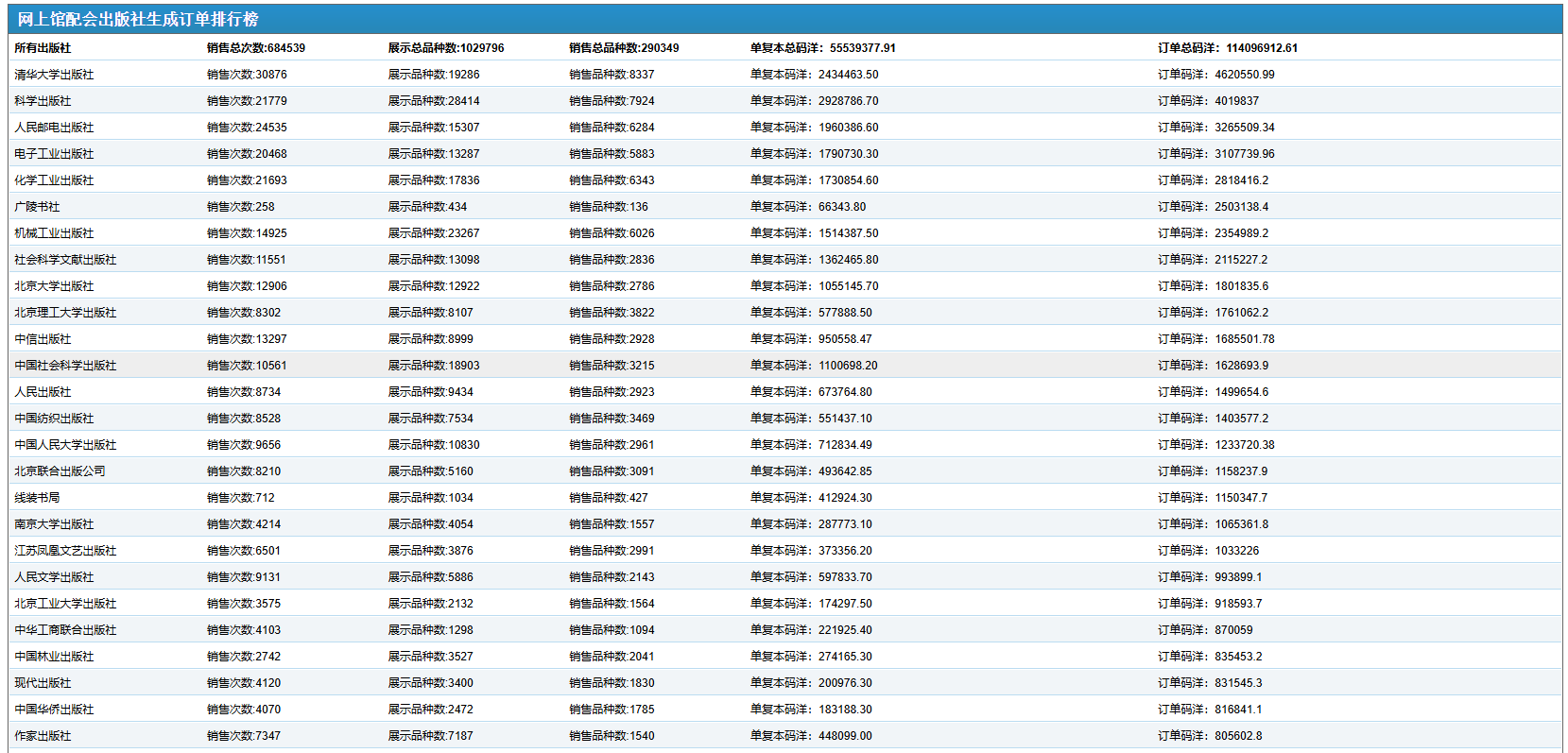Screen dimensions: 1568x753
Task: Open the 科学出版社 publisher entry
Action: 43,101
